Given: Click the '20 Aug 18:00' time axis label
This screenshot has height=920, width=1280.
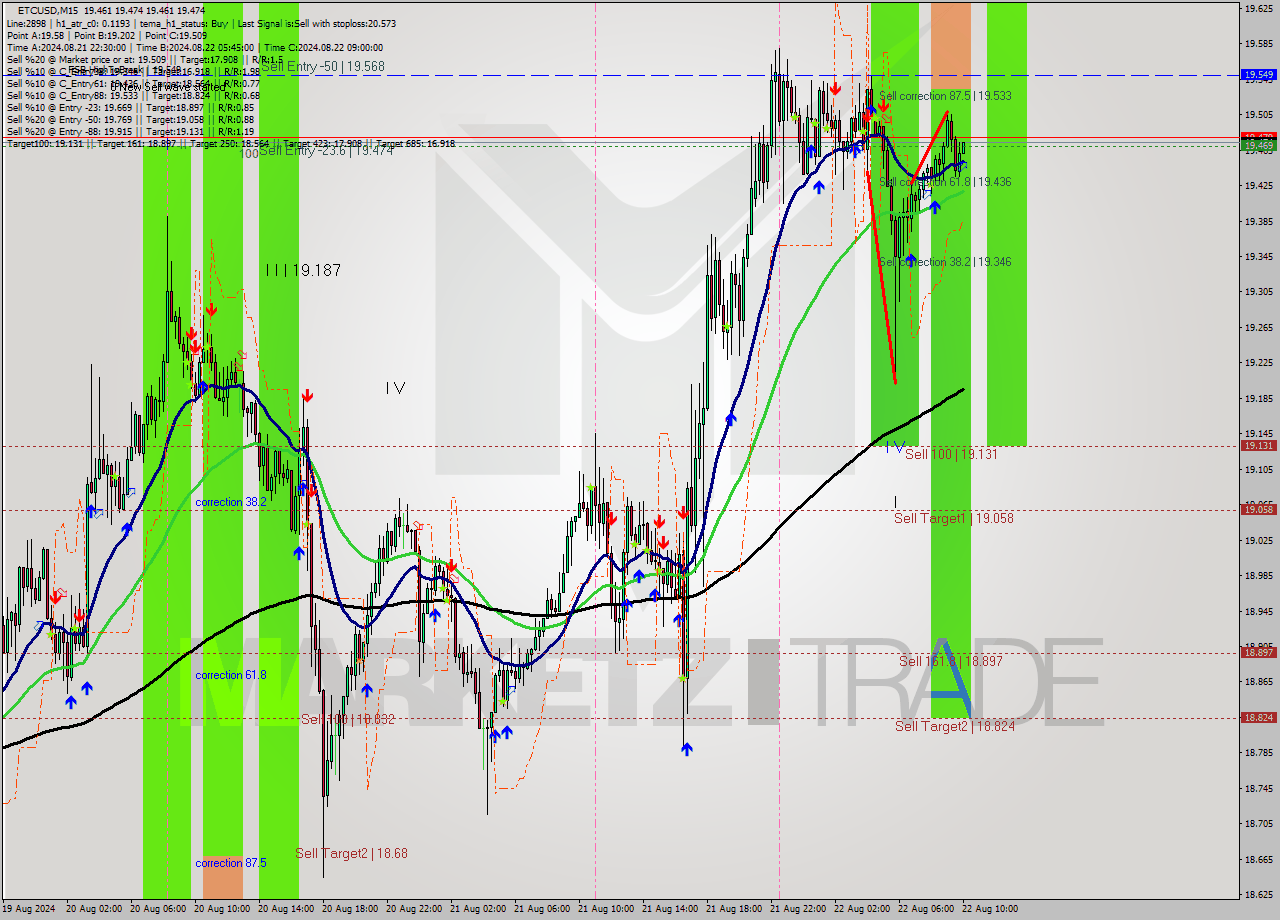Looking at the screenshot, I should pyautogui.click(x=350, y=909).
